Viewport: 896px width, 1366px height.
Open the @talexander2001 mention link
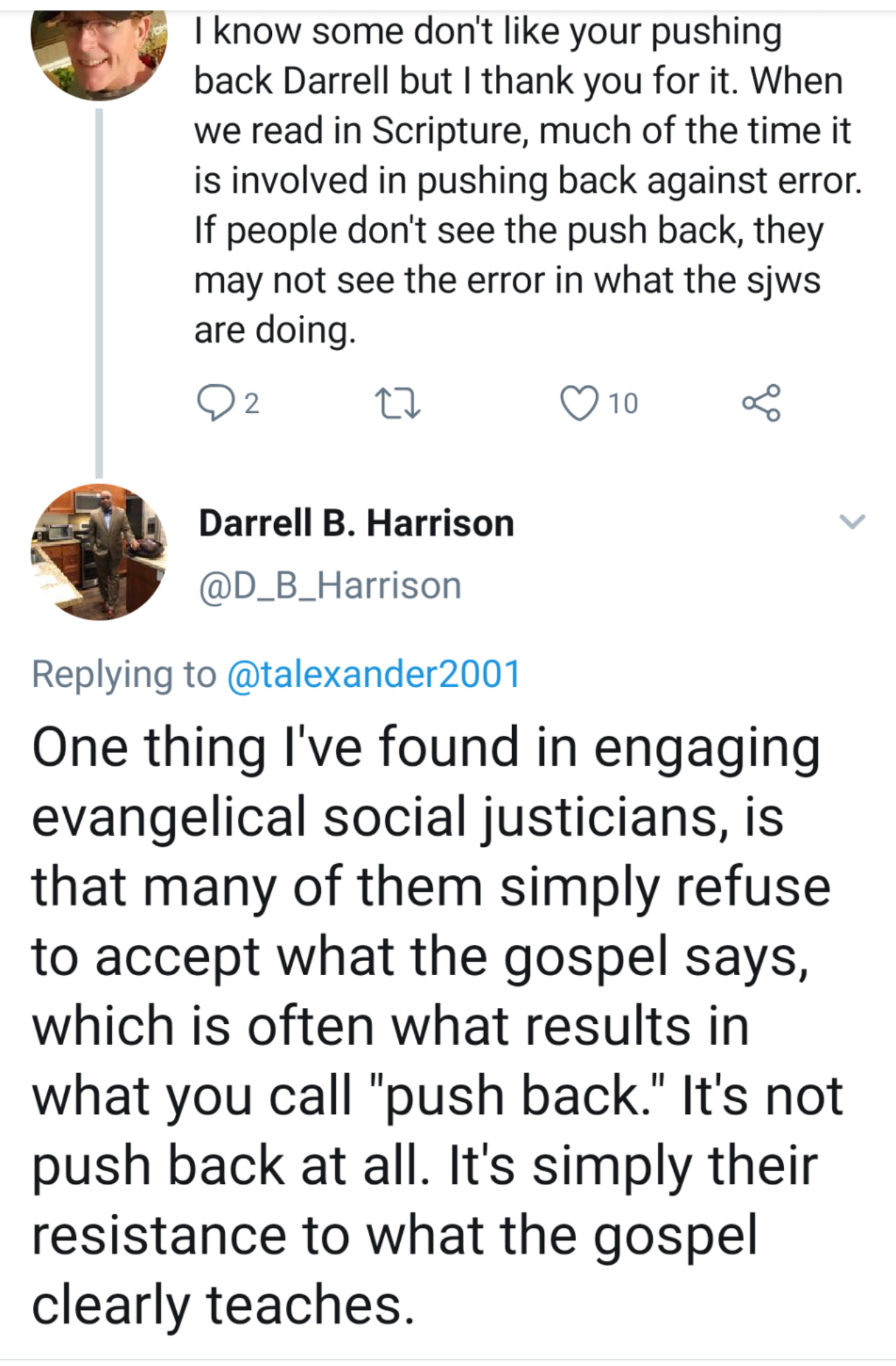[374, 674]
